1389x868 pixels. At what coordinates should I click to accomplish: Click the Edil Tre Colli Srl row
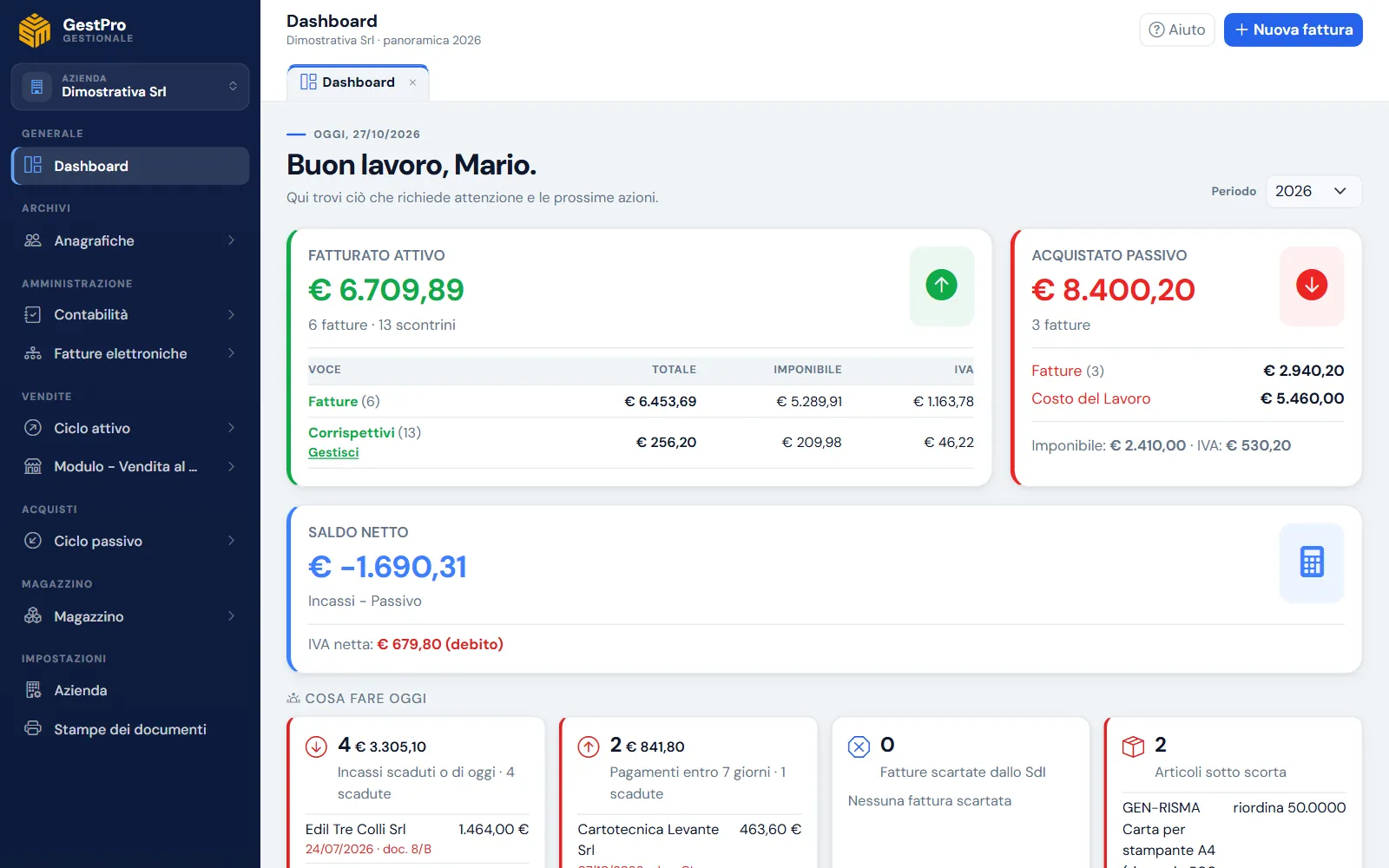[x=417, y=838]
